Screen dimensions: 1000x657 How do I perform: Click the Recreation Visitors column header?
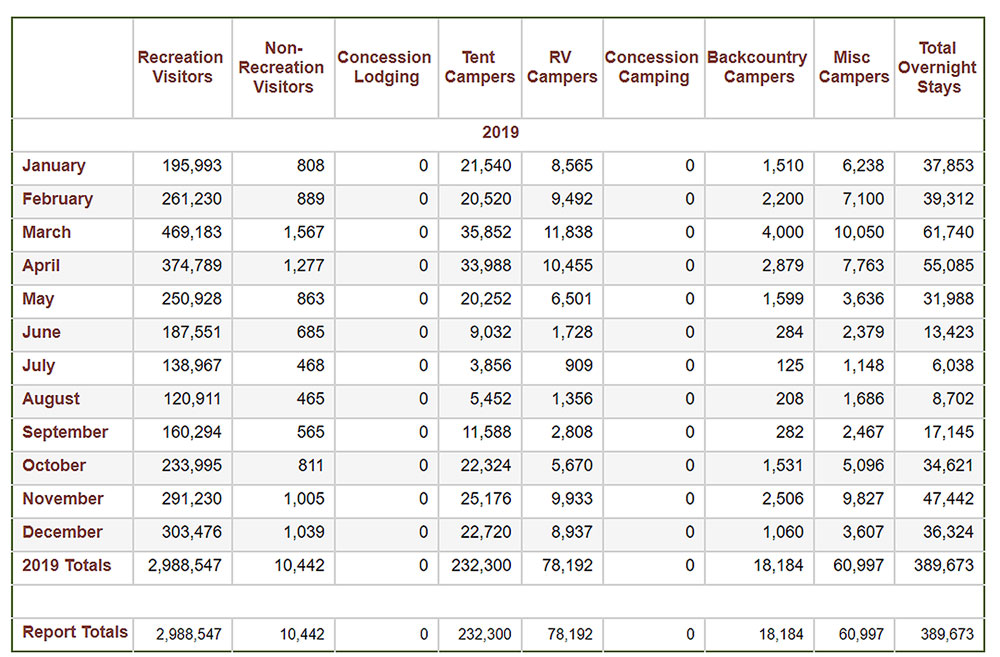pyautogui.click(x=181, y=68)
